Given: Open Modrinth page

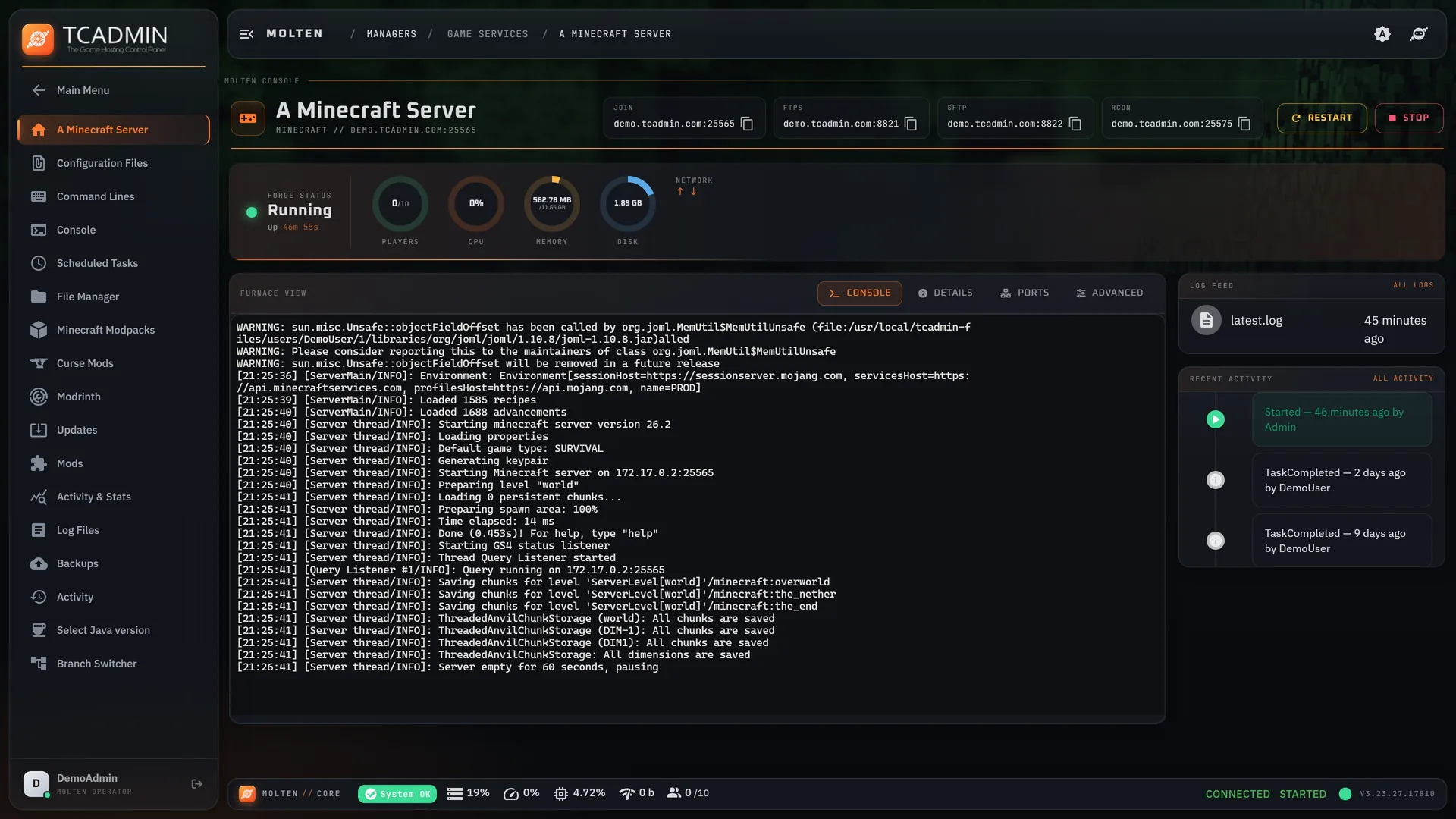Looking at the screenshot, I should click(113, 397).
